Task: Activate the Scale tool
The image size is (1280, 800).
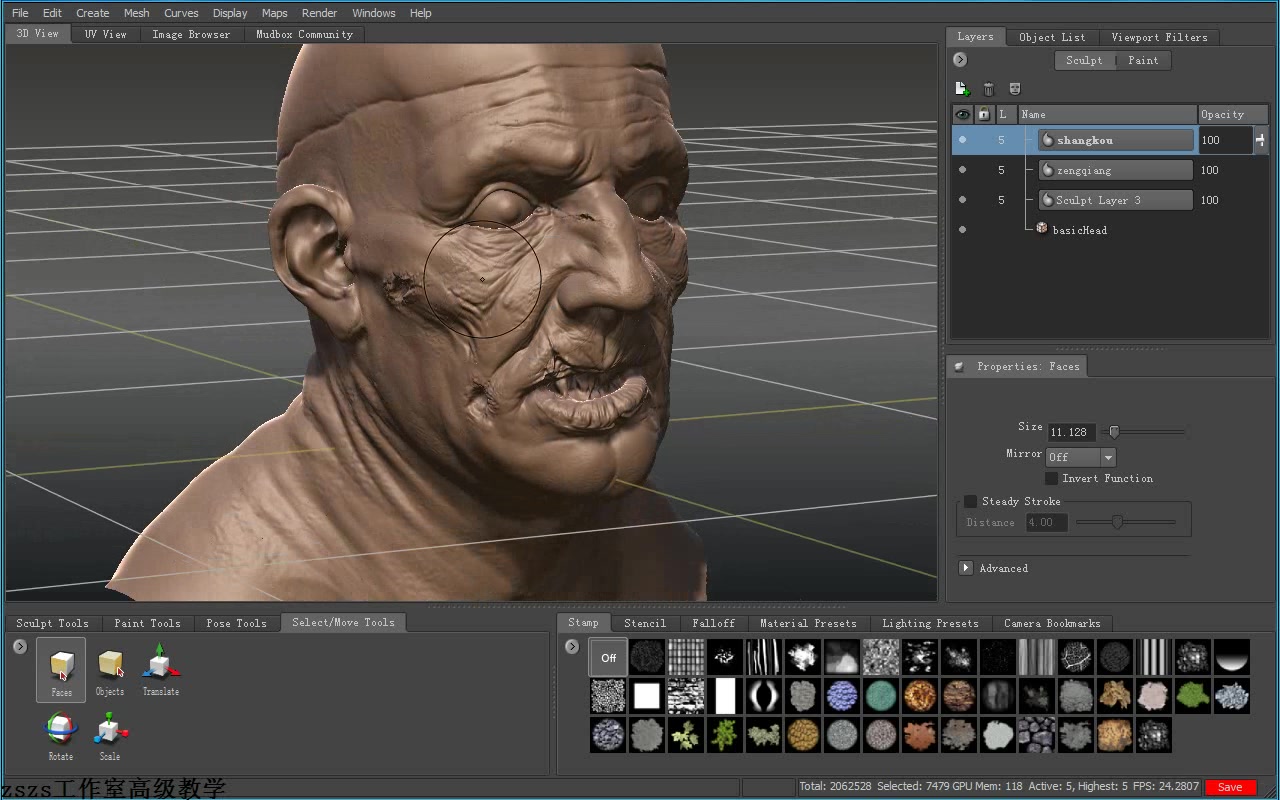Action: [x=109, y=733]
